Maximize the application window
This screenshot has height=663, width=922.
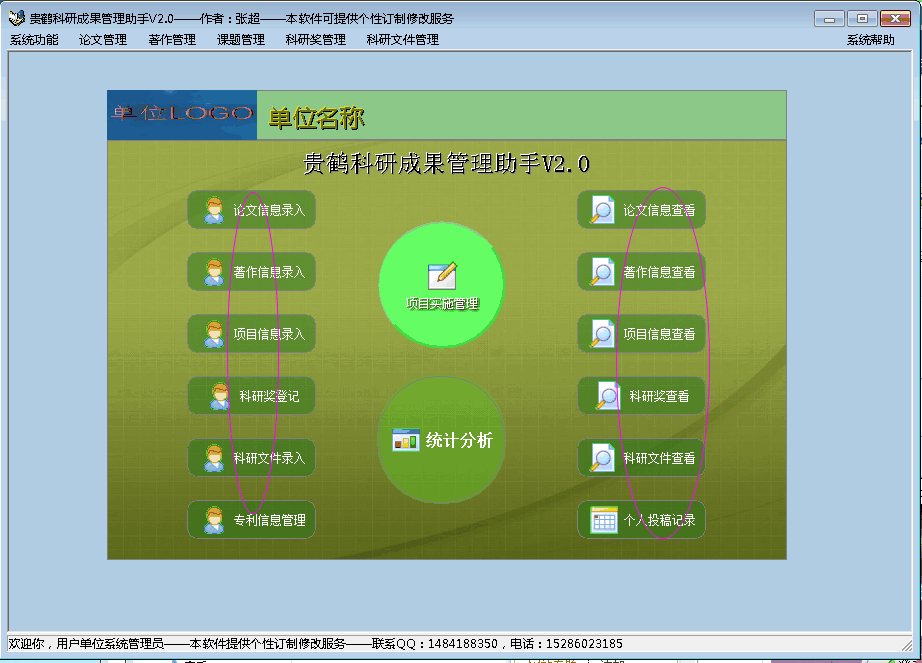click(862, 19)
